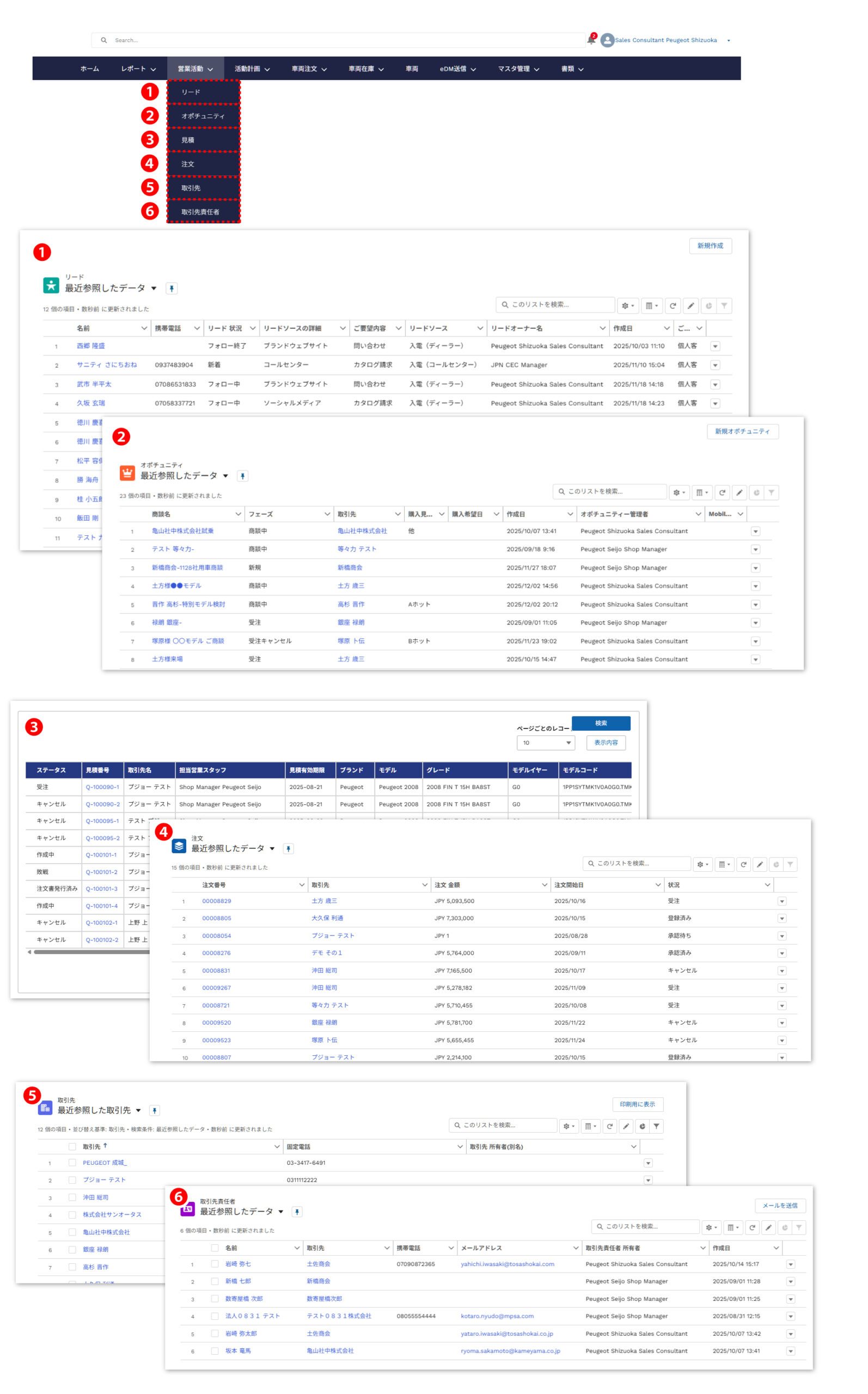Open list view settings gear in オポチュニティ
Viewport: 868px width, 1394px height.
click(678, 492)
